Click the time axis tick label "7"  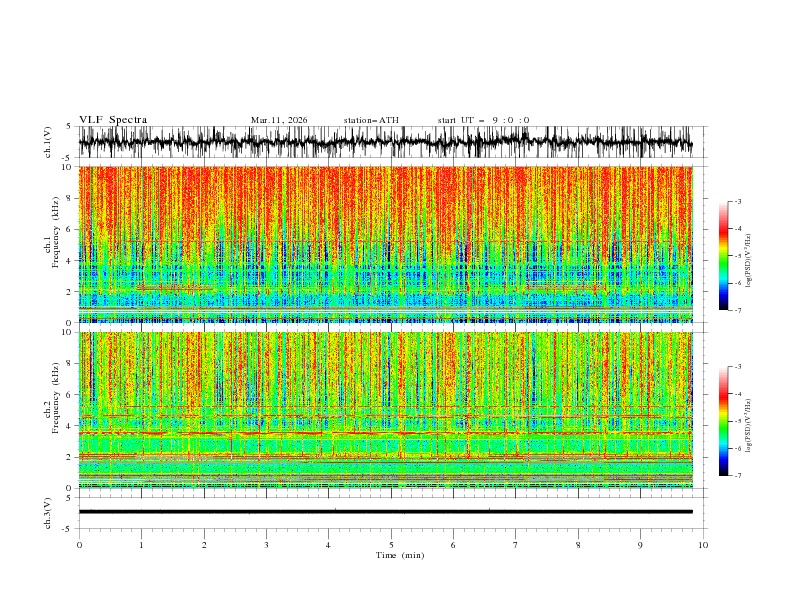coord(516,545)
